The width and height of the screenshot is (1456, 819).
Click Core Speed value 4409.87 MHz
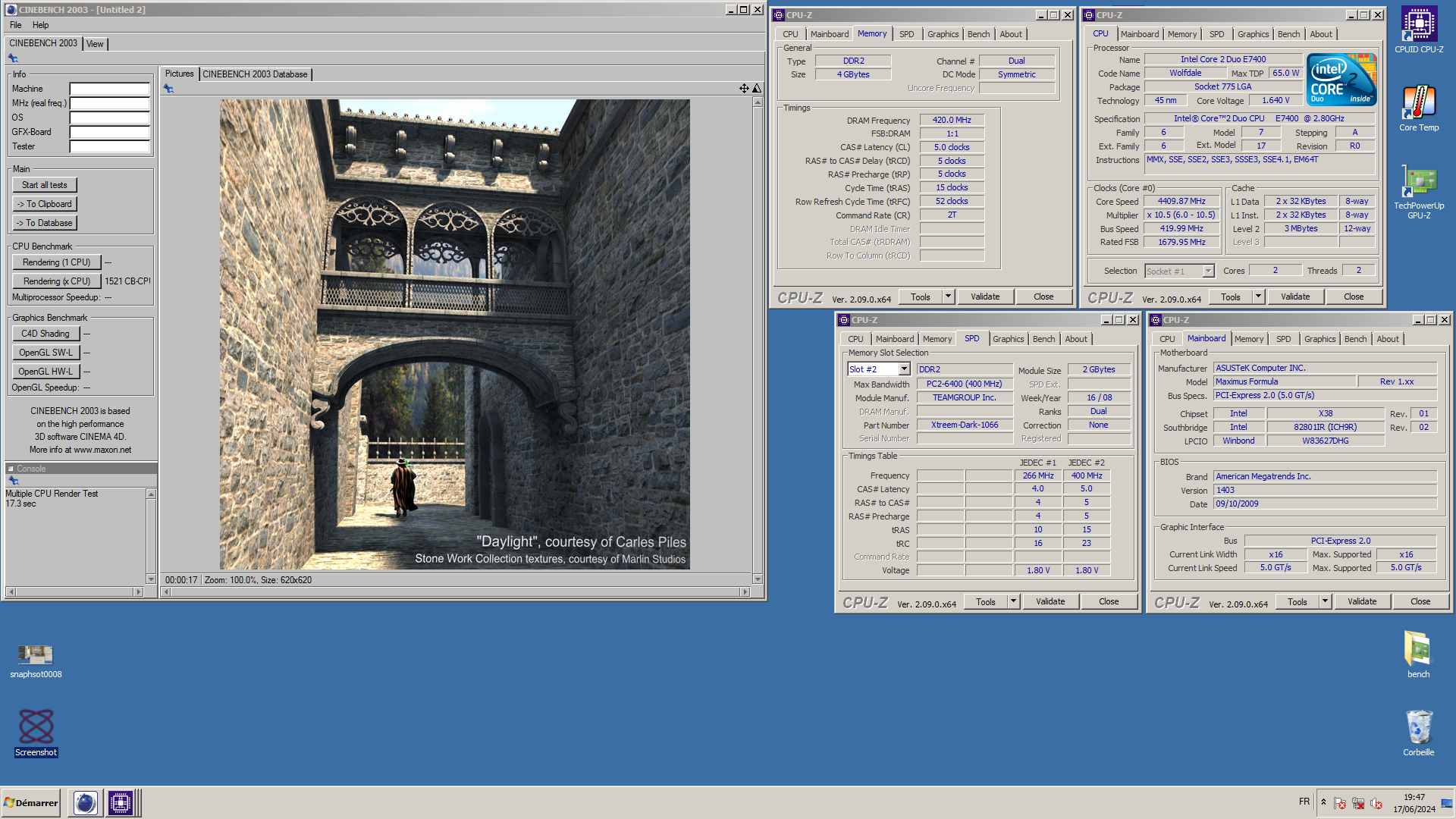click(x=1181, y=201)
